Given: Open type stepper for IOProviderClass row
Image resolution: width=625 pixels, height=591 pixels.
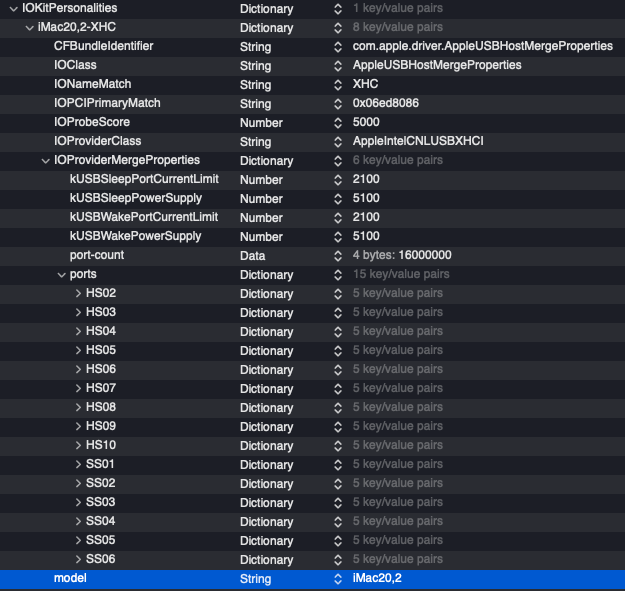Looking at the screenshot, I should click(338, 142).
